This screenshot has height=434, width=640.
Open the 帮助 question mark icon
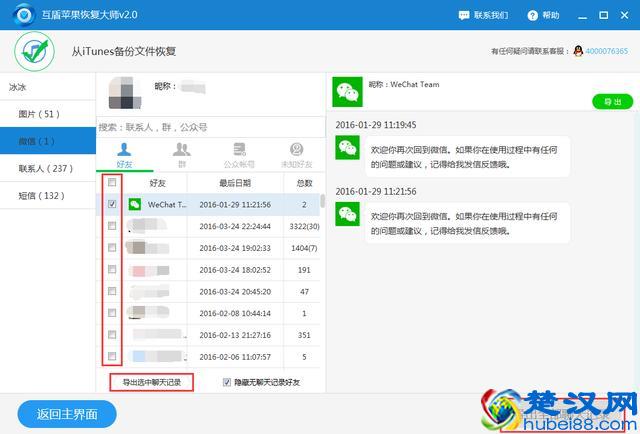point(532,16)
